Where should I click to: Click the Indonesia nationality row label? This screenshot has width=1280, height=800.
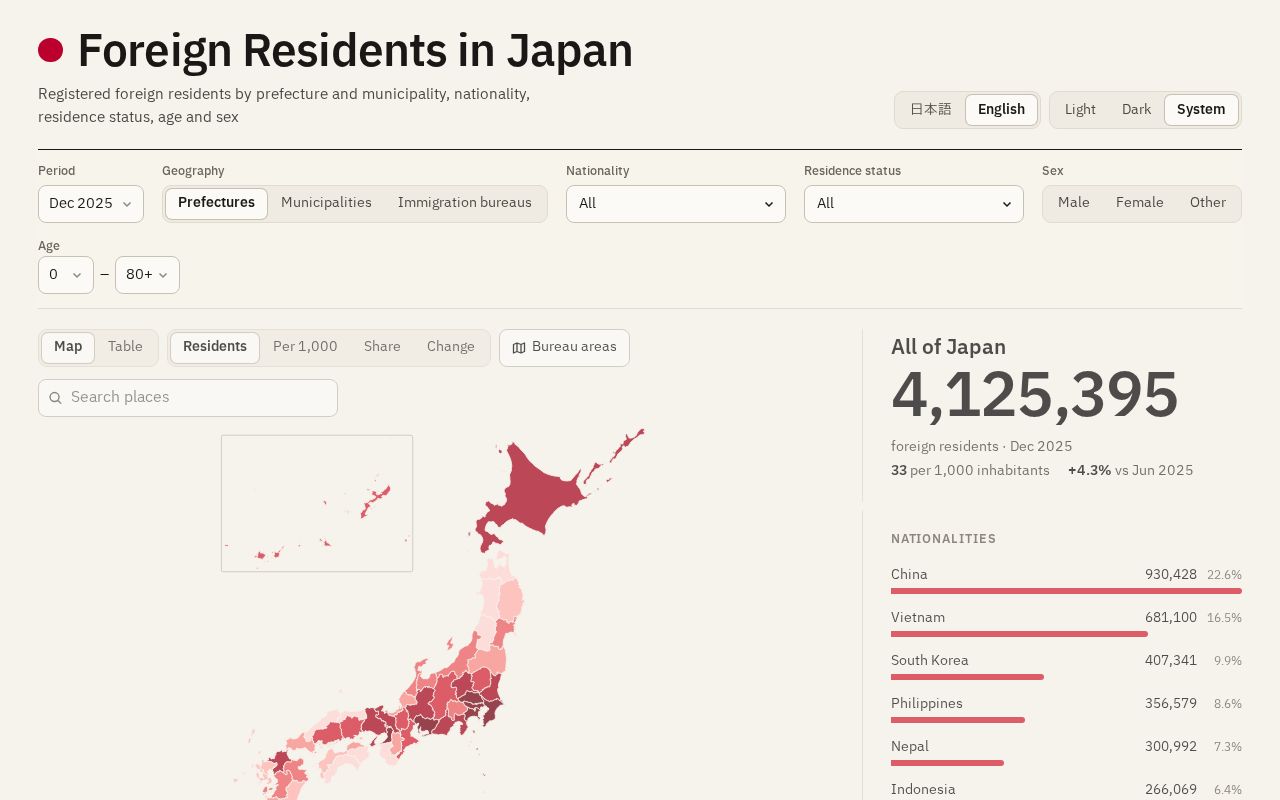(x=923, y=790)
